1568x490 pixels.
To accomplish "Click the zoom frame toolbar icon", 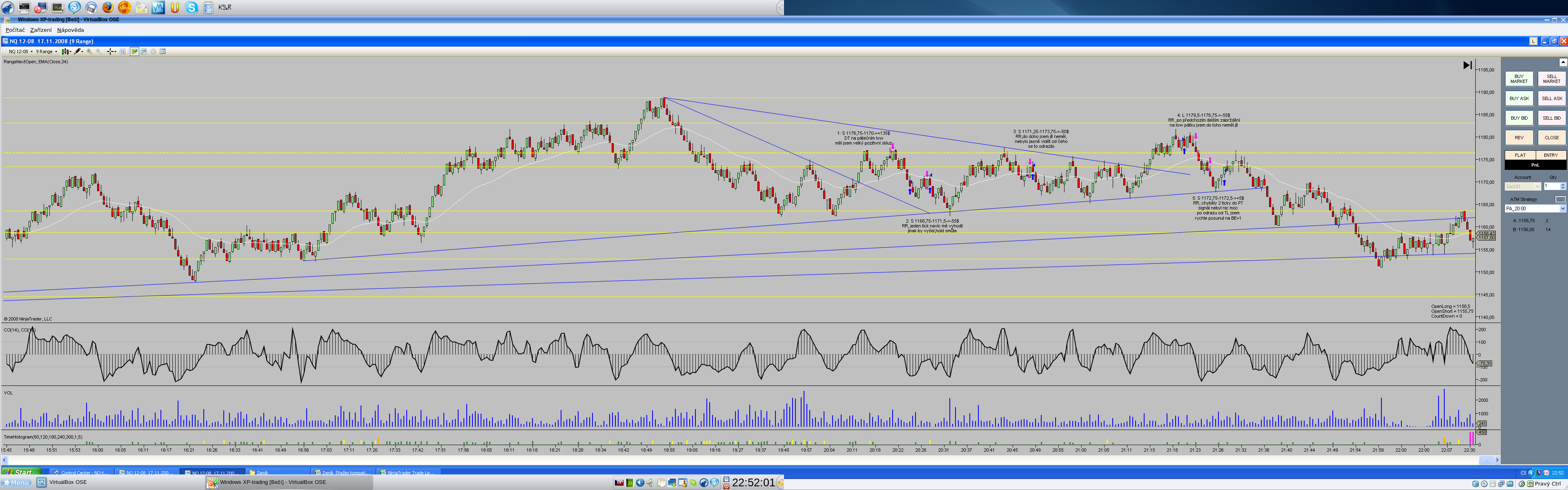I will point(122,52).
